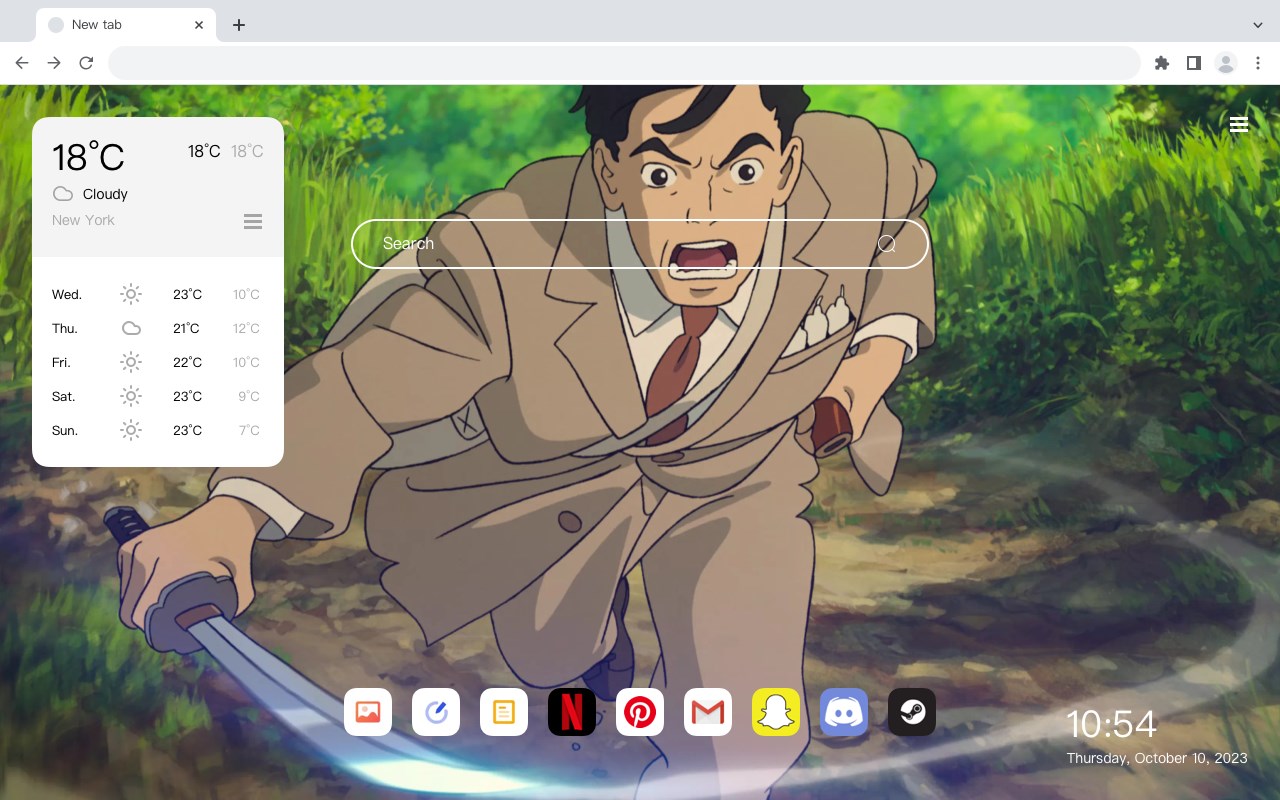Close the New tab tab
Image resolution: width=1280 pixels, height=800 pixels.
[x=200, y=25]
